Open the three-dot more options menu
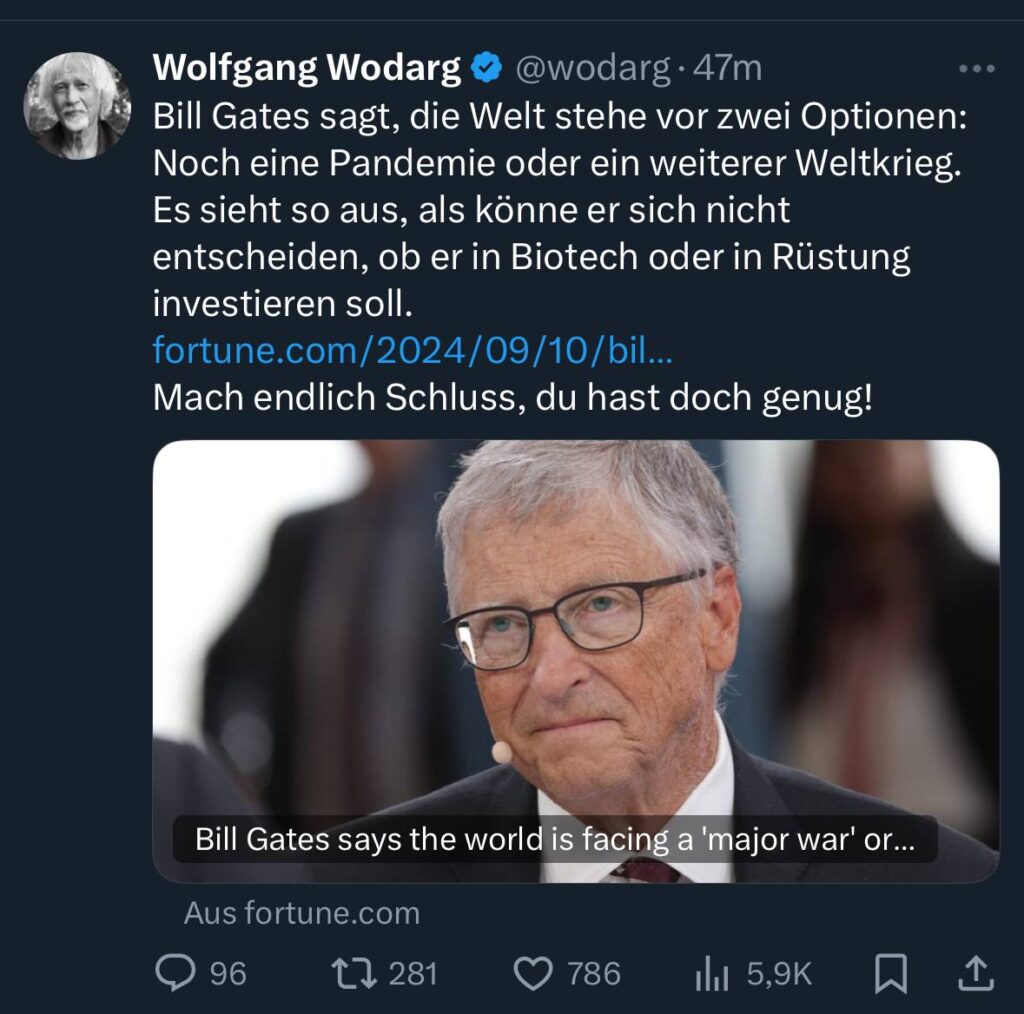The width and height of the screenshot is (1024, 1014). [977, 69]
